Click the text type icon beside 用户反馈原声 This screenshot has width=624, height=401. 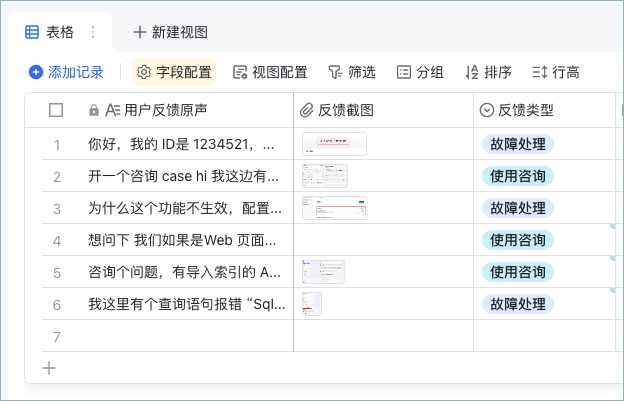point(112,110)
